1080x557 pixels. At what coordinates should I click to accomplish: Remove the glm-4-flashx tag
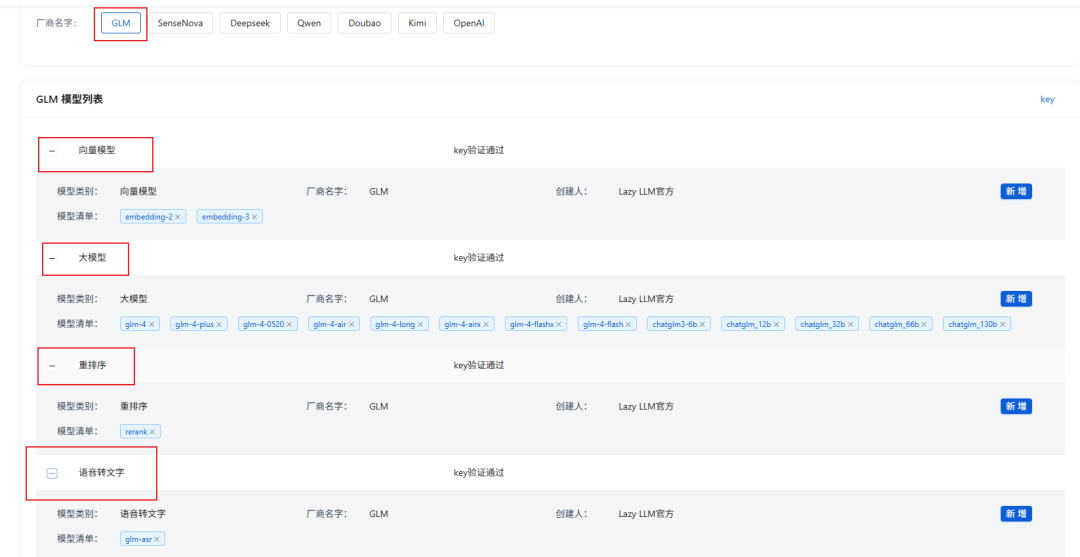(559, 324)
